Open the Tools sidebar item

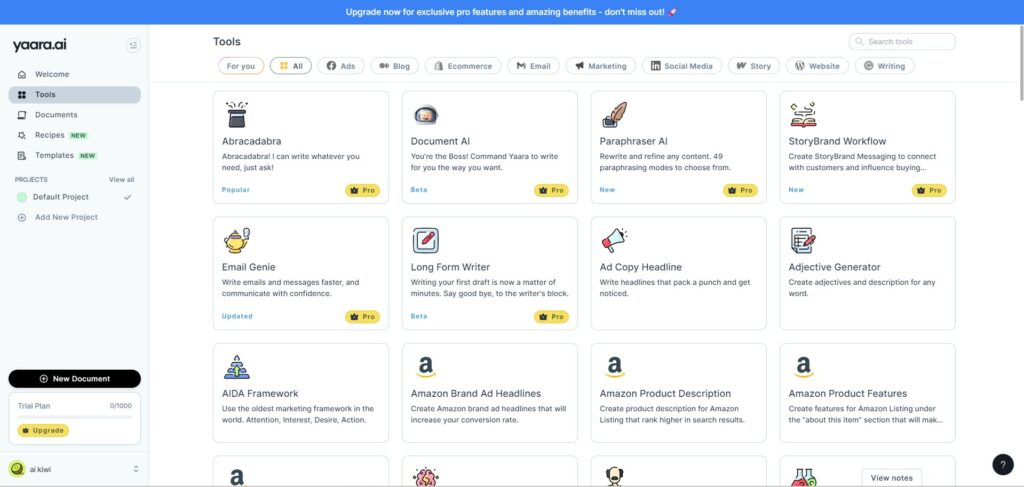[74, 95]
